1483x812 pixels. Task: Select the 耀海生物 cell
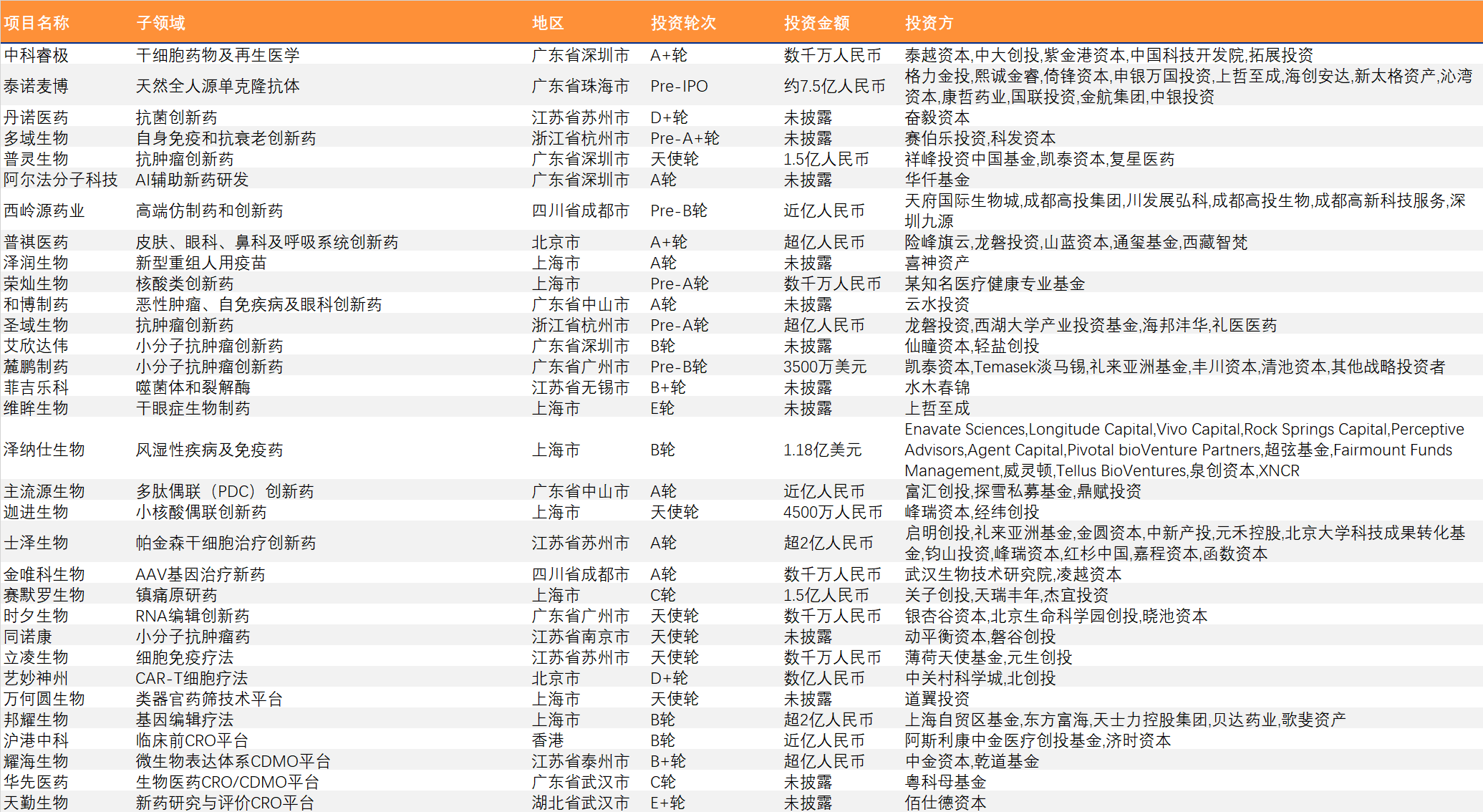point(37,761)
